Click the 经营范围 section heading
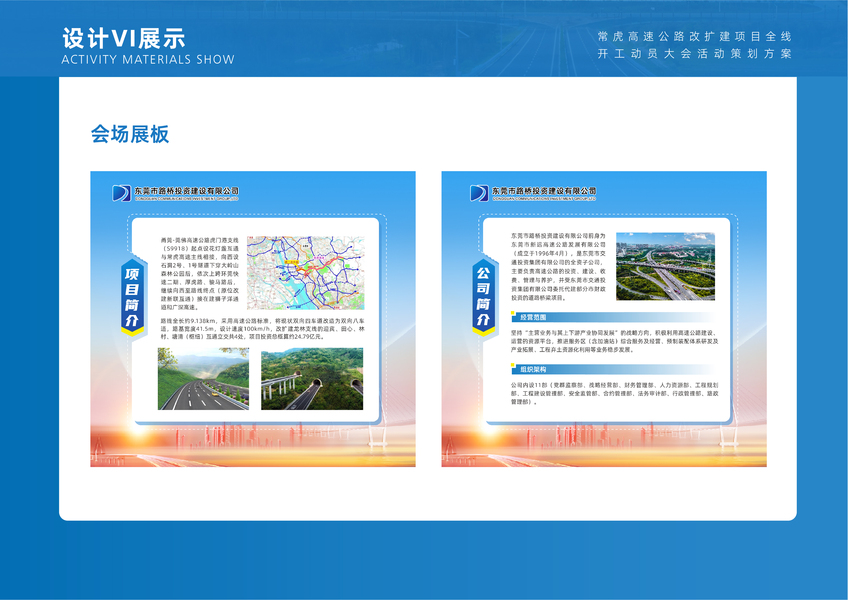This screenshot has height=600, width=848. (533, 317)
